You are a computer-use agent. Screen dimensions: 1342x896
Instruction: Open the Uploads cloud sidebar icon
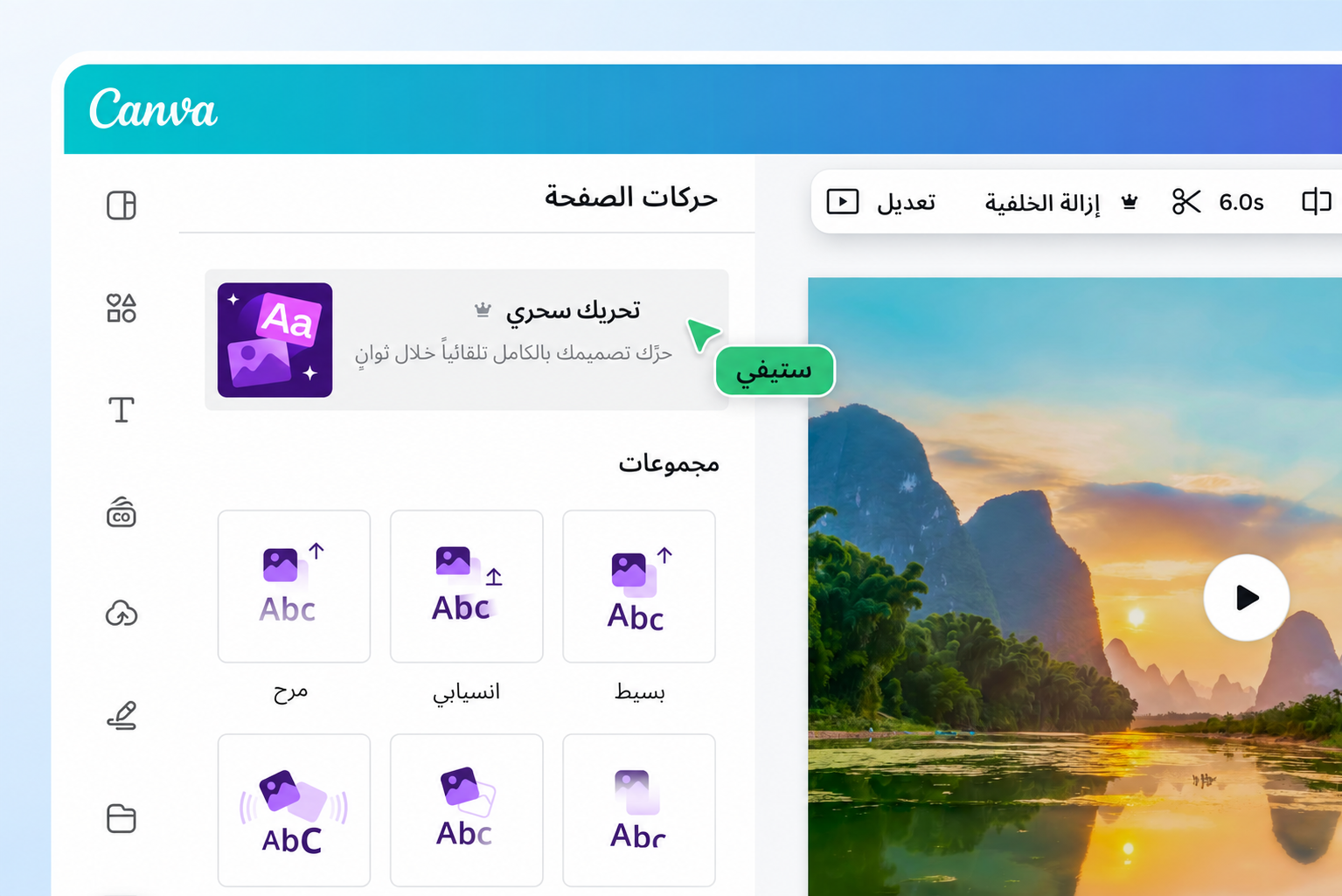[122, 614]
